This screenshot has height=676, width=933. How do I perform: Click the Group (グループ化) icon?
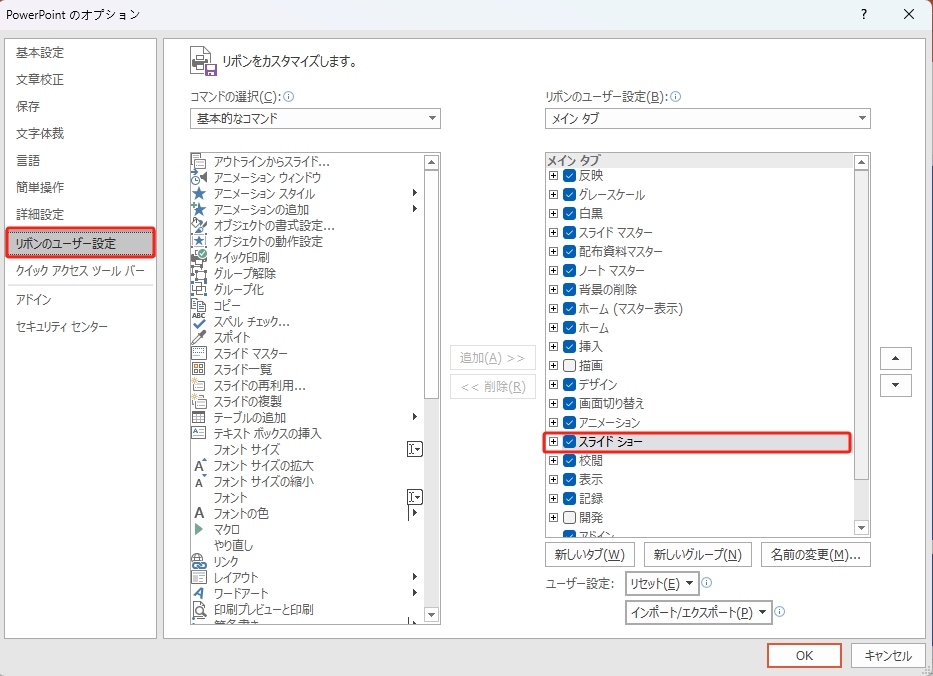click(x=199, y=290)
